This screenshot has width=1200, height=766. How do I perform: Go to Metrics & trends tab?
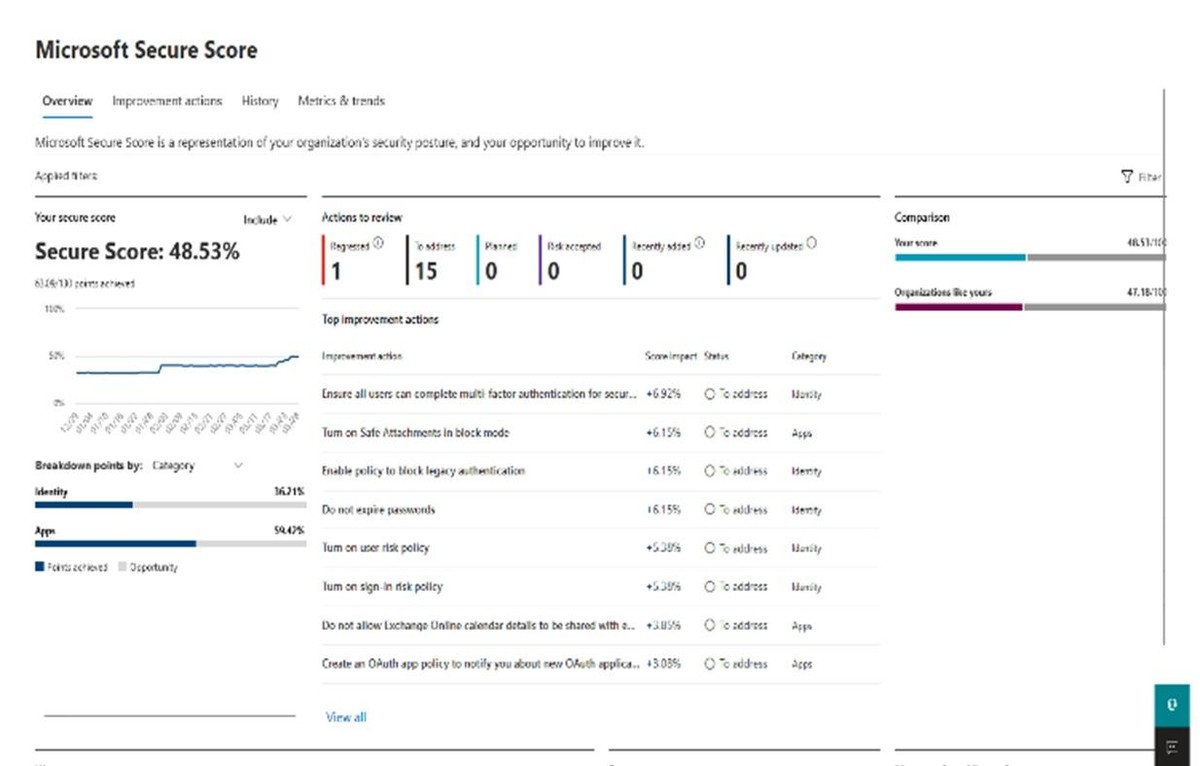coord(341,101)
